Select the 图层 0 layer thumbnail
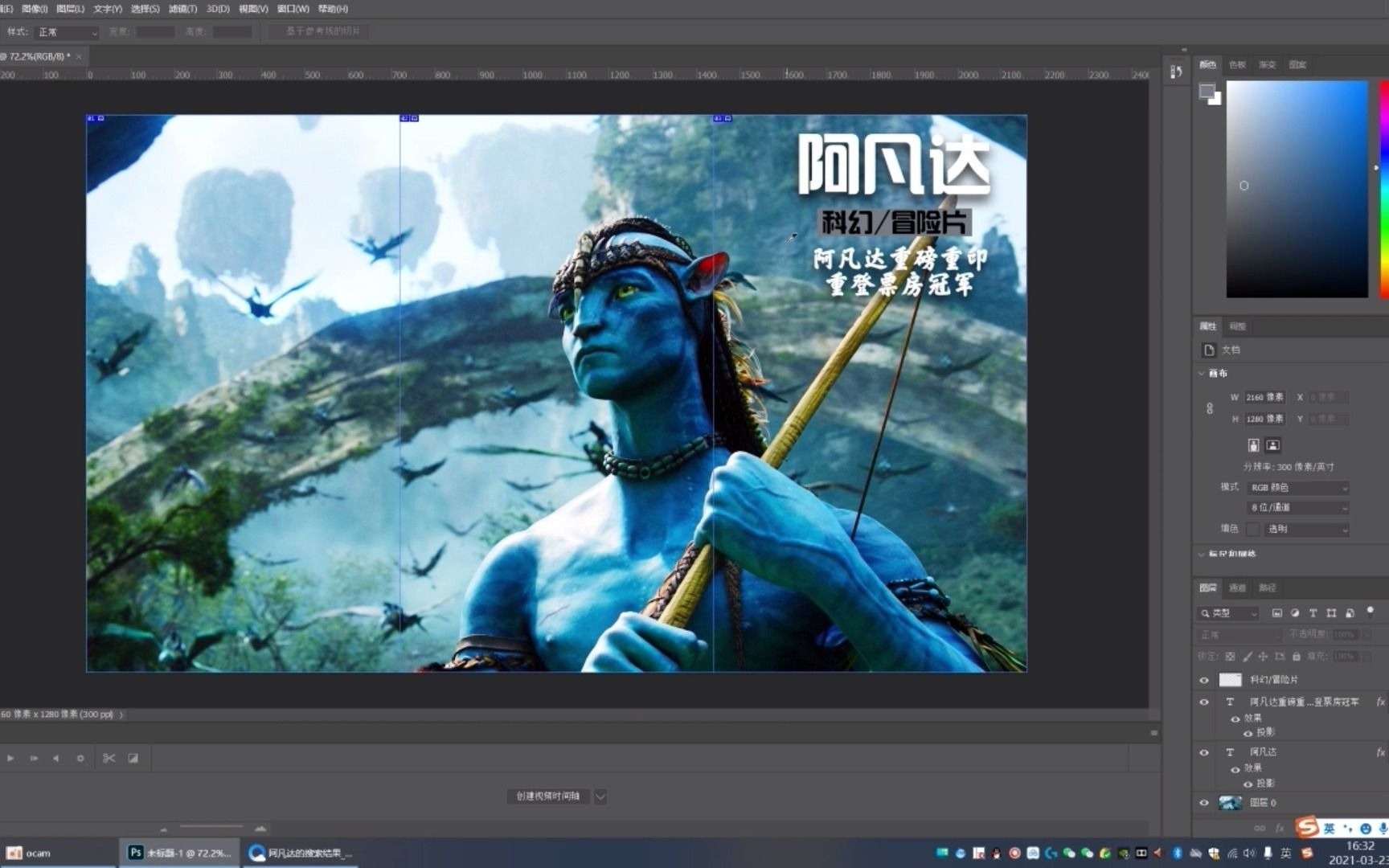Viewport: 1389px width, 868px height. tap(1230, 803)
